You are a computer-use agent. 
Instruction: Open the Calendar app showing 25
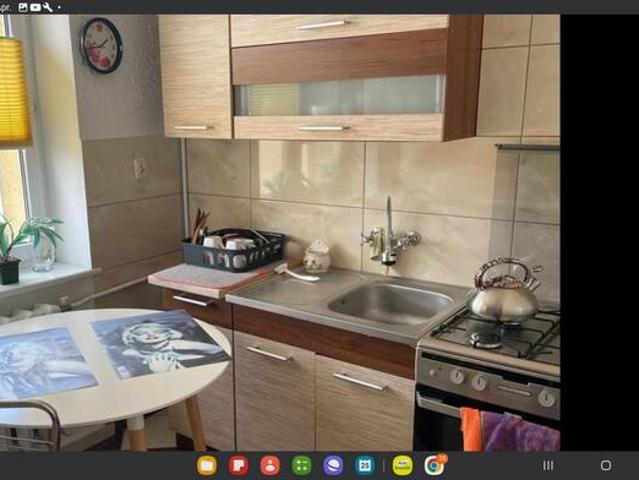(365, 465)
